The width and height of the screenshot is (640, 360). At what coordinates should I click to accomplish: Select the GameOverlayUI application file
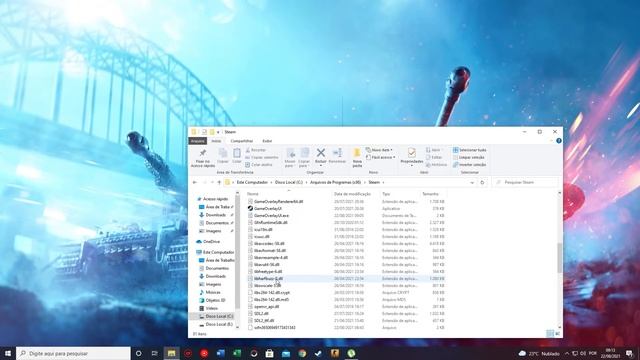click(x=265, y=209)
